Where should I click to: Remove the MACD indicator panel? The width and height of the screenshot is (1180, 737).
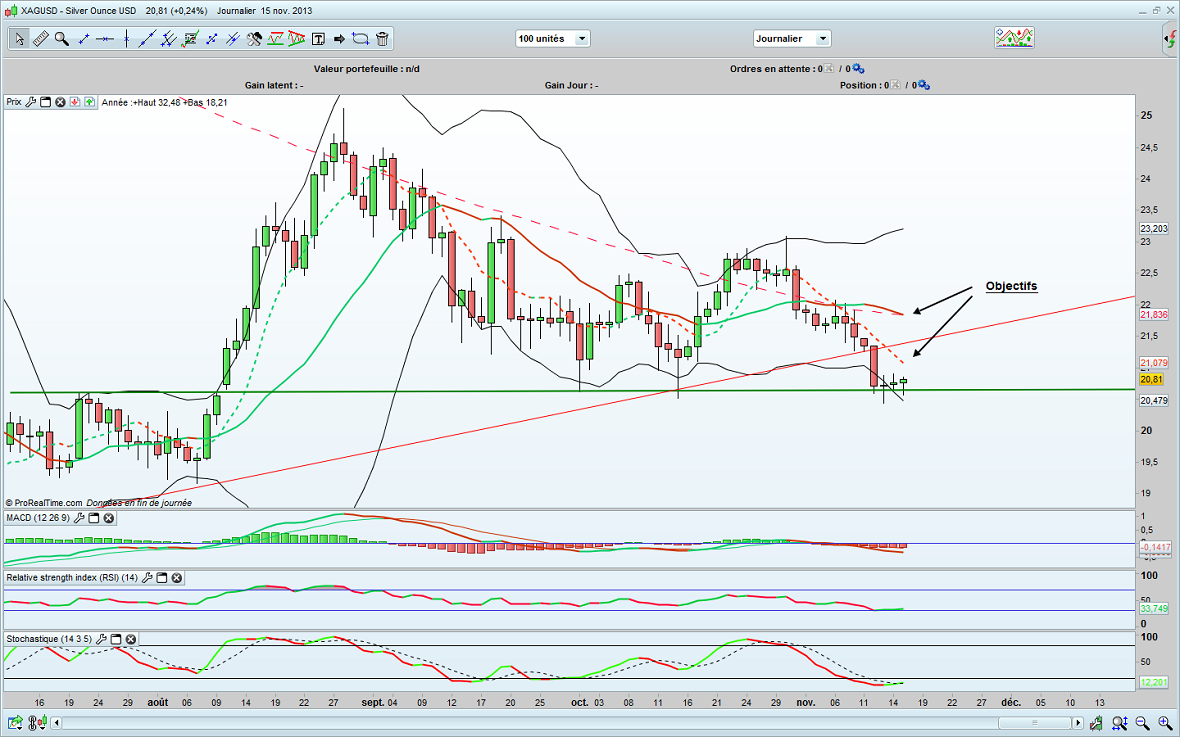tap(109, 518)
